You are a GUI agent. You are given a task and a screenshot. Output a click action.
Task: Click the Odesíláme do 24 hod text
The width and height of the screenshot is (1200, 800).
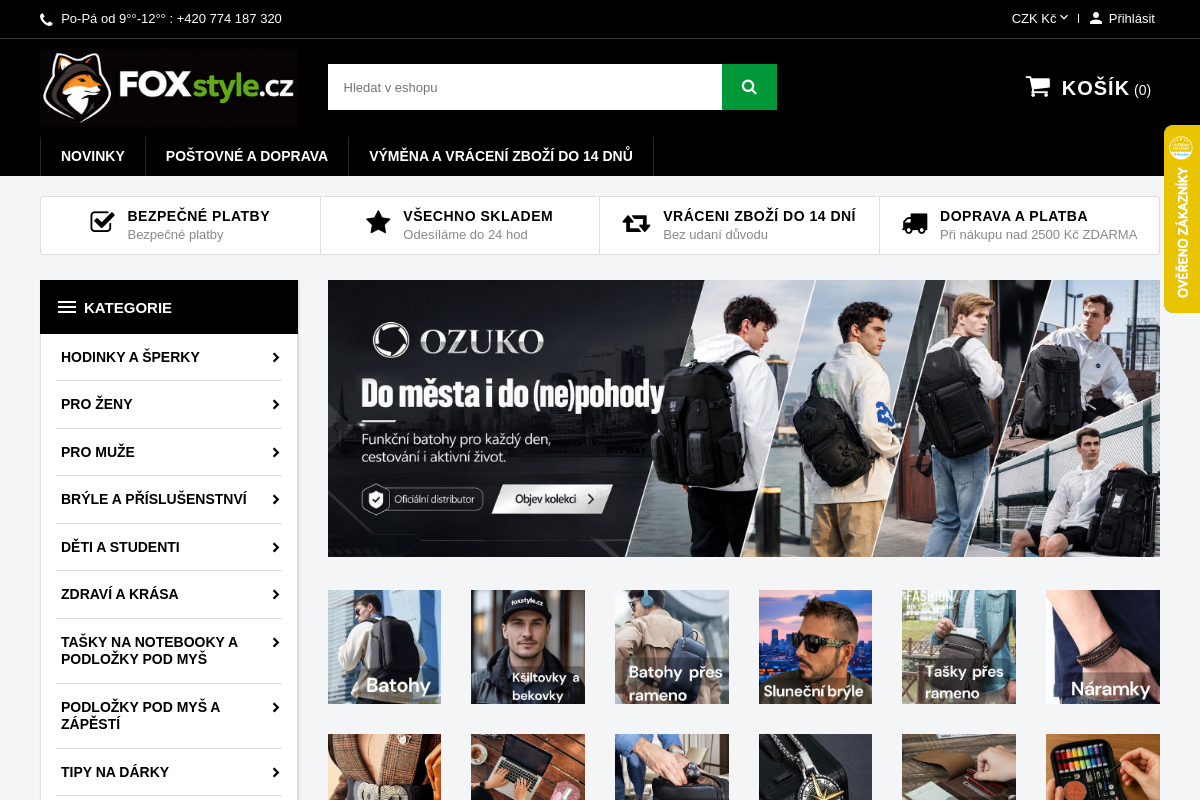[x=465, y=235]
